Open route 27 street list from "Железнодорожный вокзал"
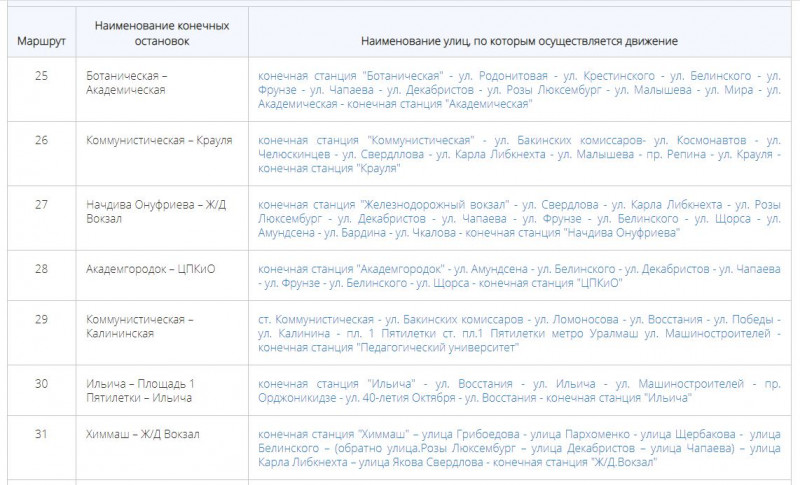 pyautogui.click(x=518, y=218)
